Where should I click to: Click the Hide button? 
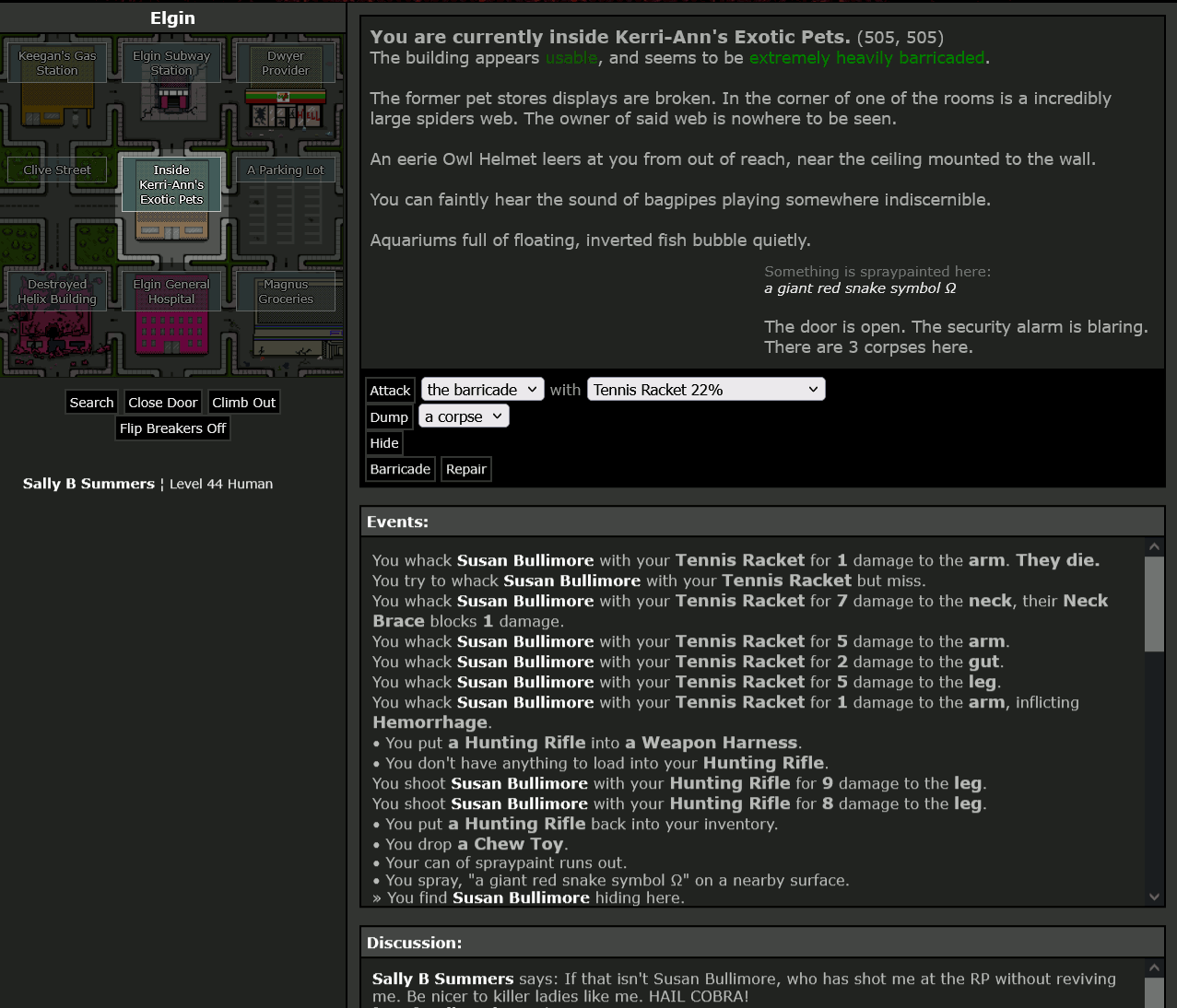384,443
